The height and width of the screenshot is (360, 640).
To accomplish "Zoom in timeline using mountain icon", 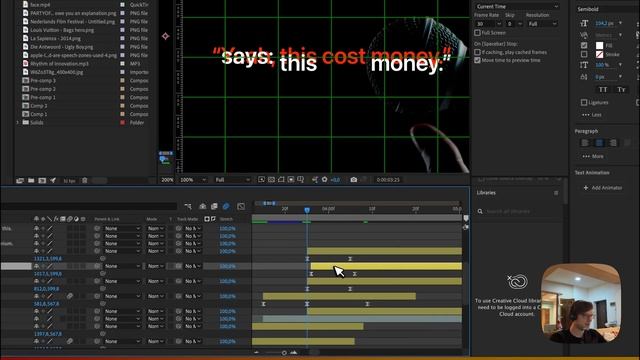I will pyautogui.click(x=294, y=353).
